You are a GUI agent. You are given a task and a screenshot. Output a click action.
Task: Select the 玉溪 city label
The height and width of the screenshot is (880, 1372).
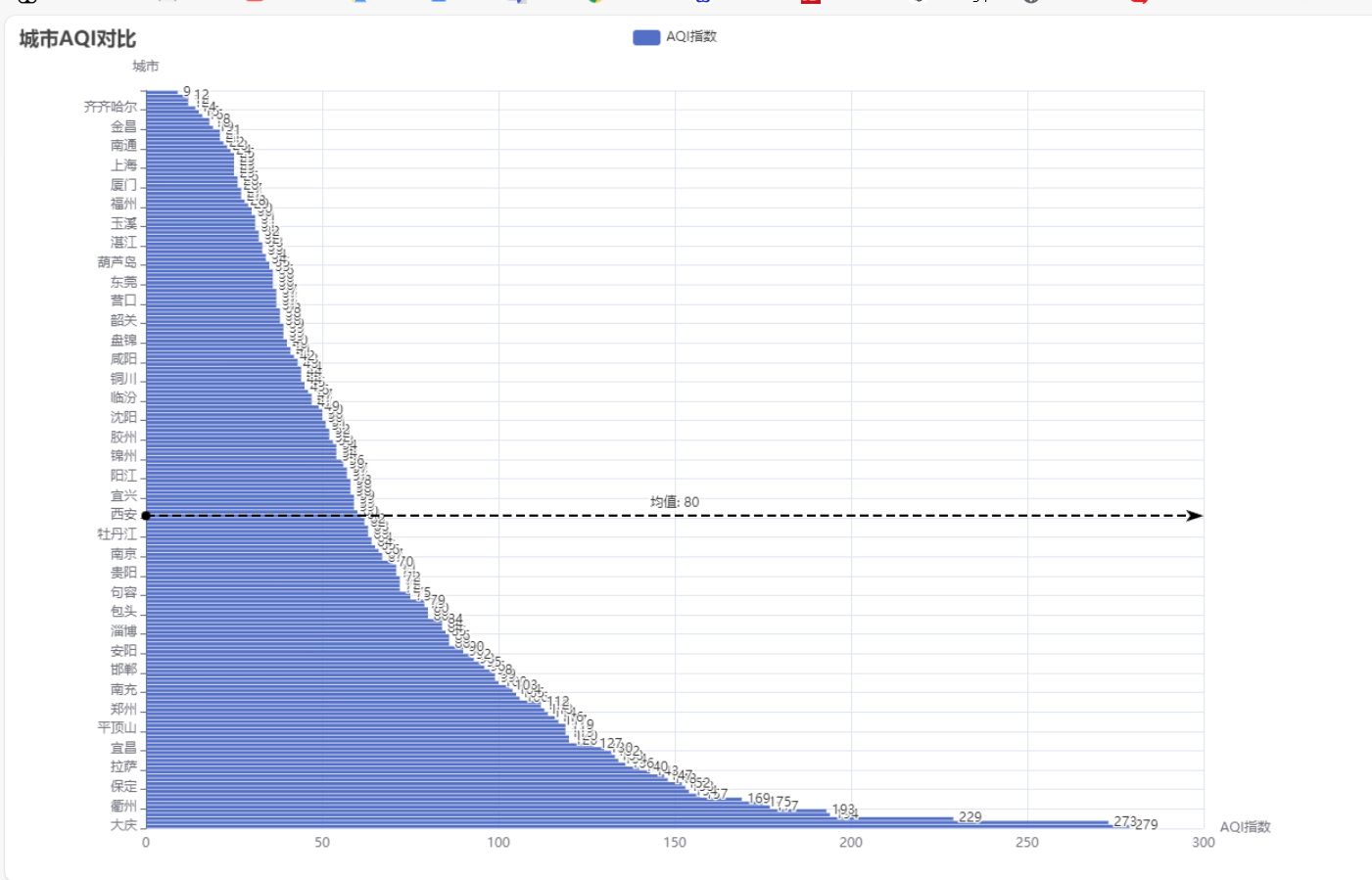tap(124, 223)
